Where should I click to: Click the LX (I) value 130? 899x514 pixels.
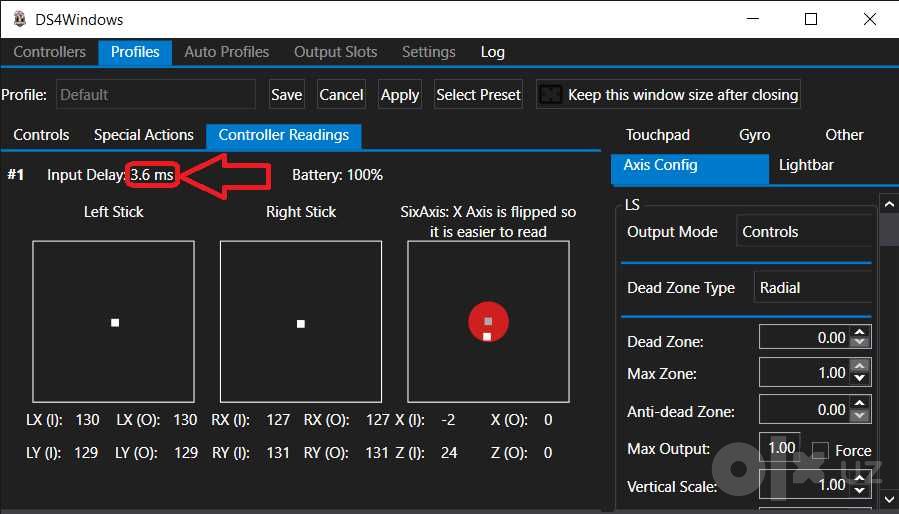click(x=87, y=420)
